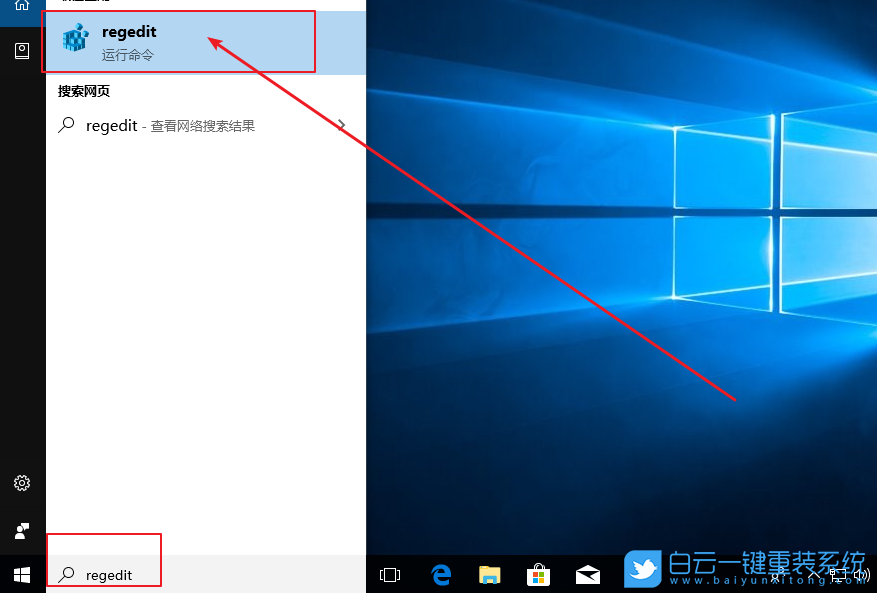This screenshot has height=593, width=877.
Task: Click the desktop wallpaper area
Action: point(620,300)
